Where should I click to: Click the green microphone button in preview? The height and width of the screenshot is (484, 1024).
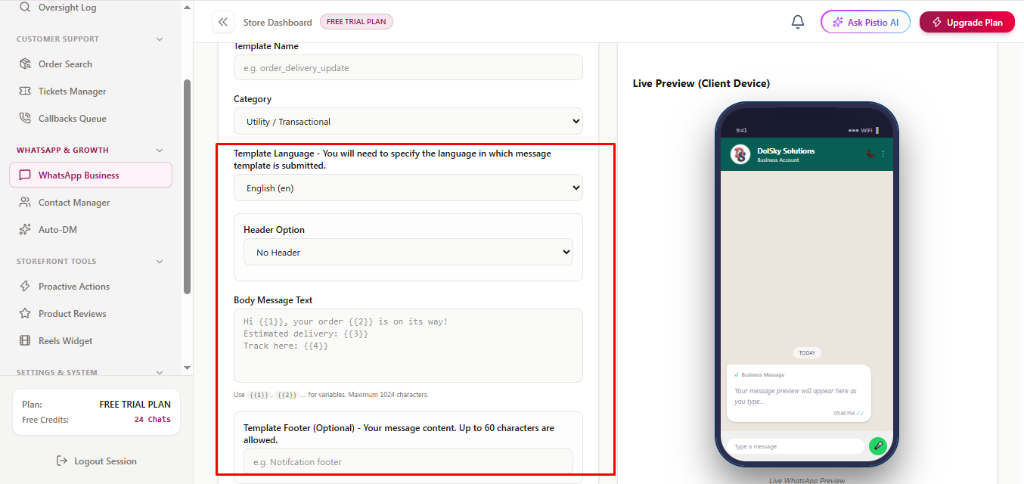coord(878,446)
